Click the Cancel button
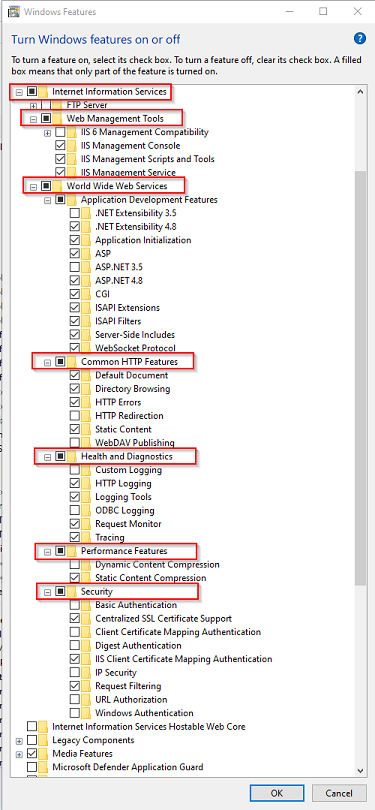 pos(339,793)
